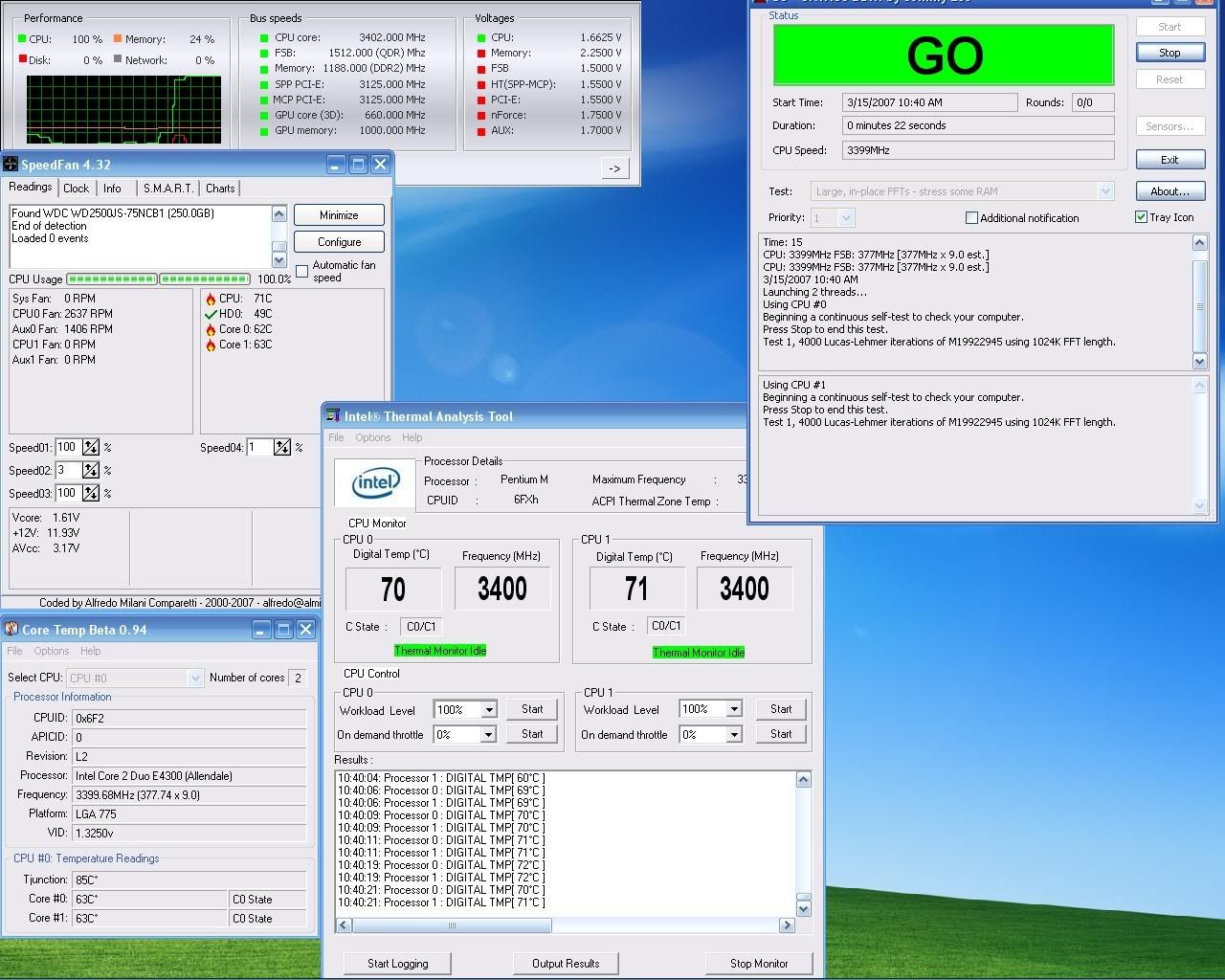1225x980 pixels.
Task: Click the Results list scroll-down arrow
Action: click(x=803, y=908)
